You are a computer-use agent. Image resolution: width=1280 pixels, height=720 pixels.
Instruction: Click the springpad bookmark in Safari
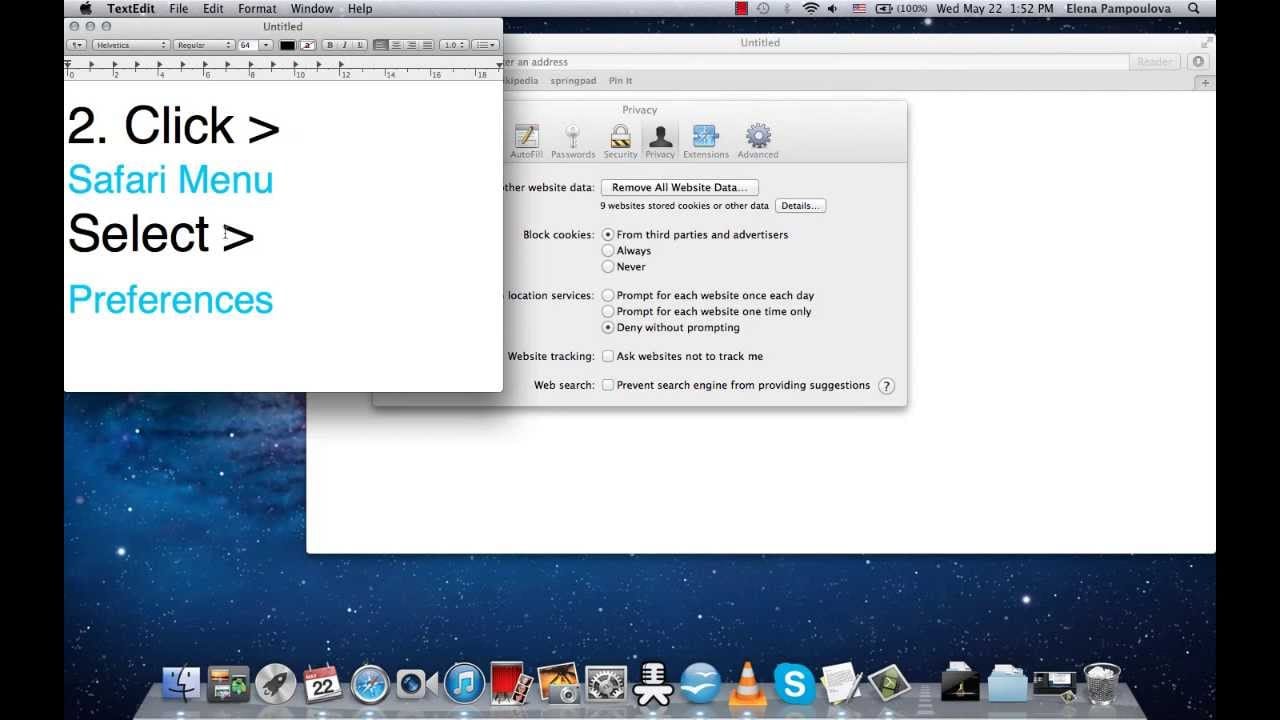click(573, 81)
